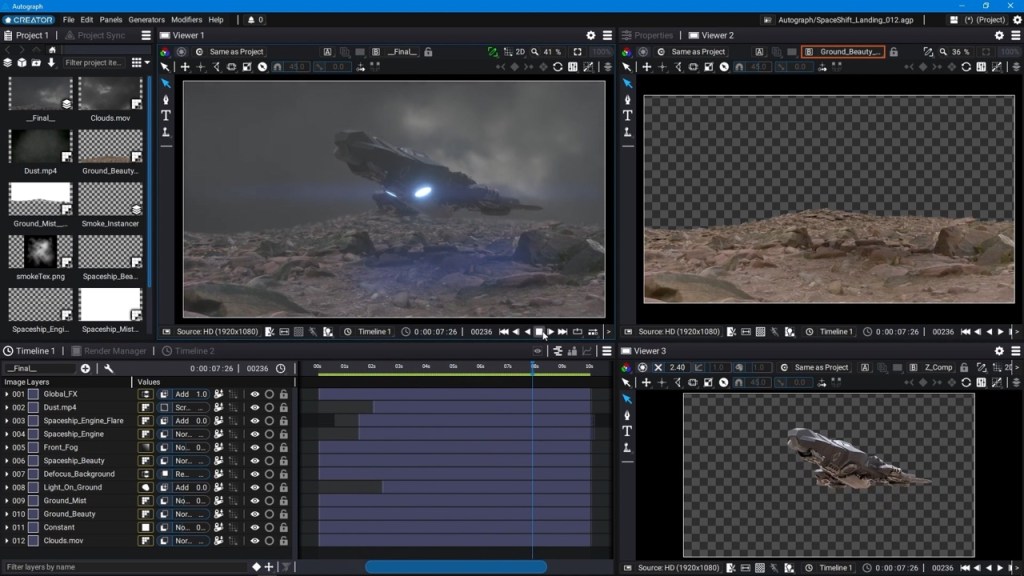This screenshot has height=576, width=1024.
Task: Click the timeline horizontal scrollbar
Action: [456, 567]
